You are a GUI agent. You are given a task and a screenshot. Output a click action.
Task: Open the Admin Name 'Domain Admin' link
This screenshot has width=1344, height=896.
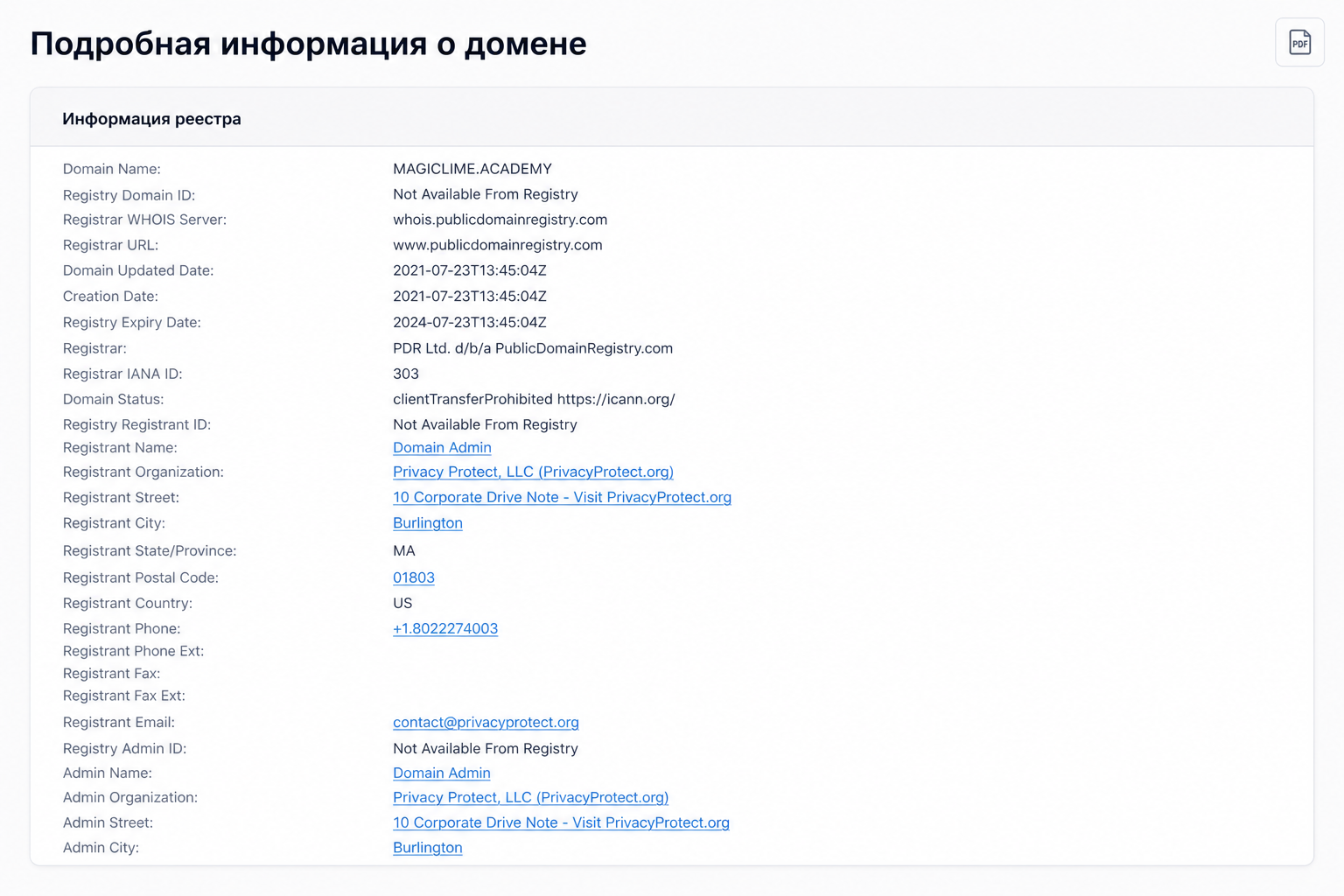pyautogui.click(x=442, y=773)
